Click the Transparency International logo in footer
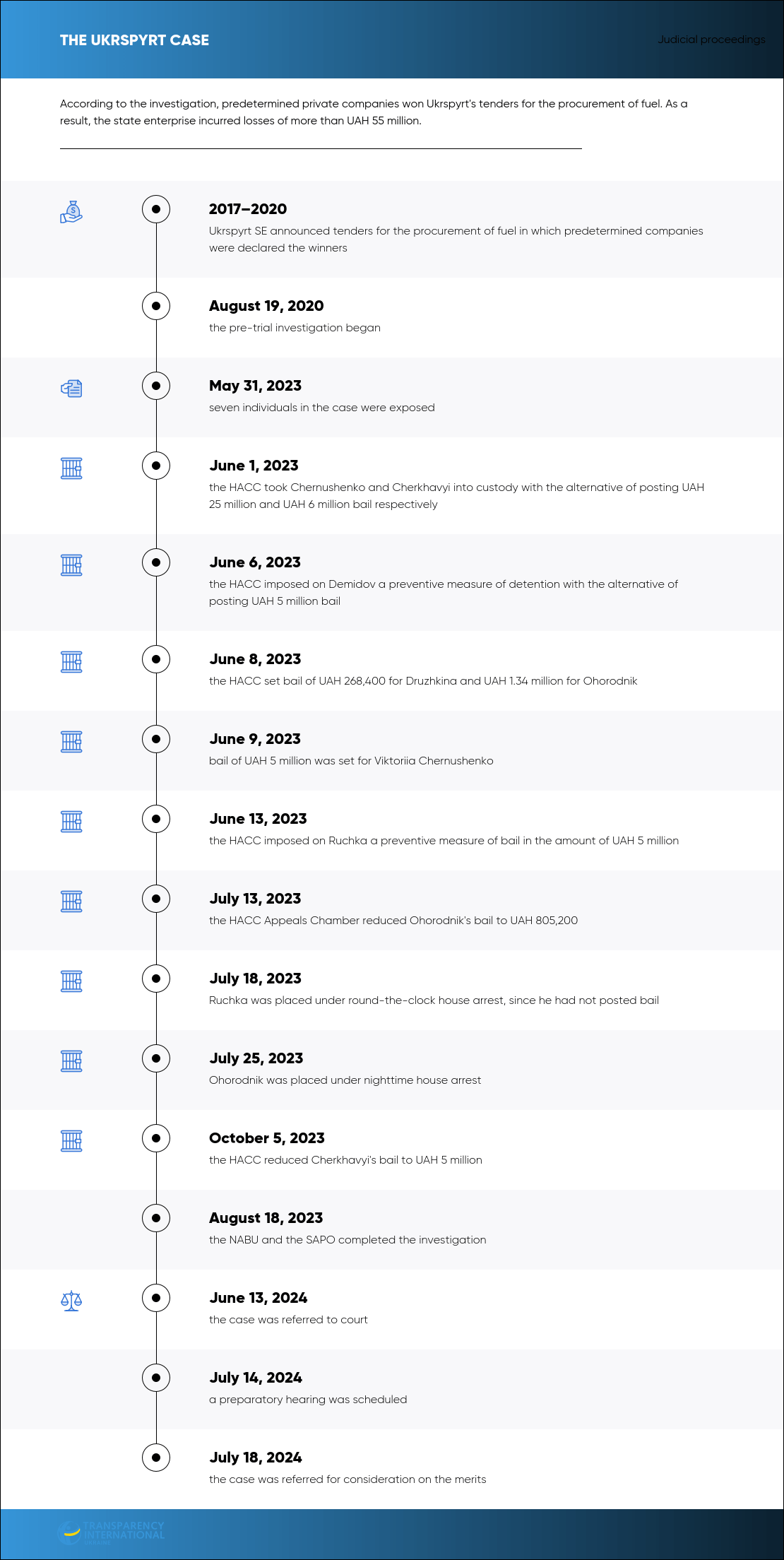The width and height of the screenshot is (784, 1560). (111, 1532)
